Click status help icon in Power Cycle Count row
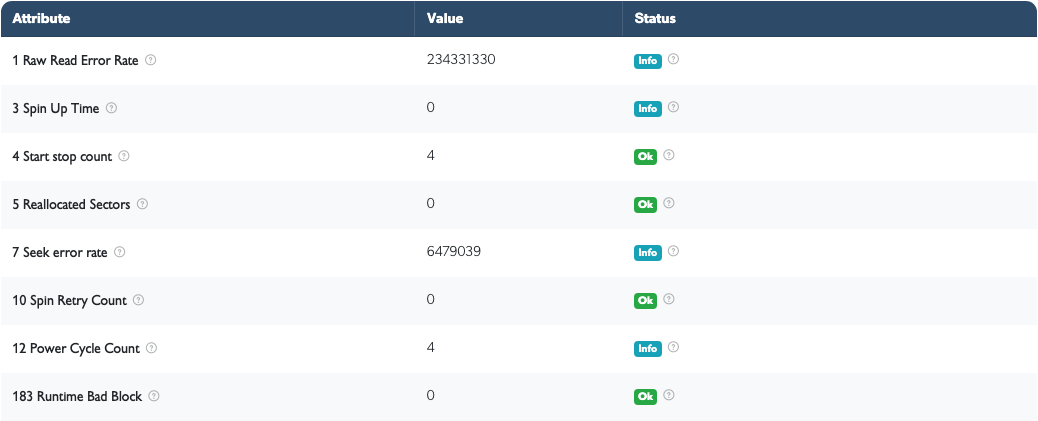 point(673,347)
